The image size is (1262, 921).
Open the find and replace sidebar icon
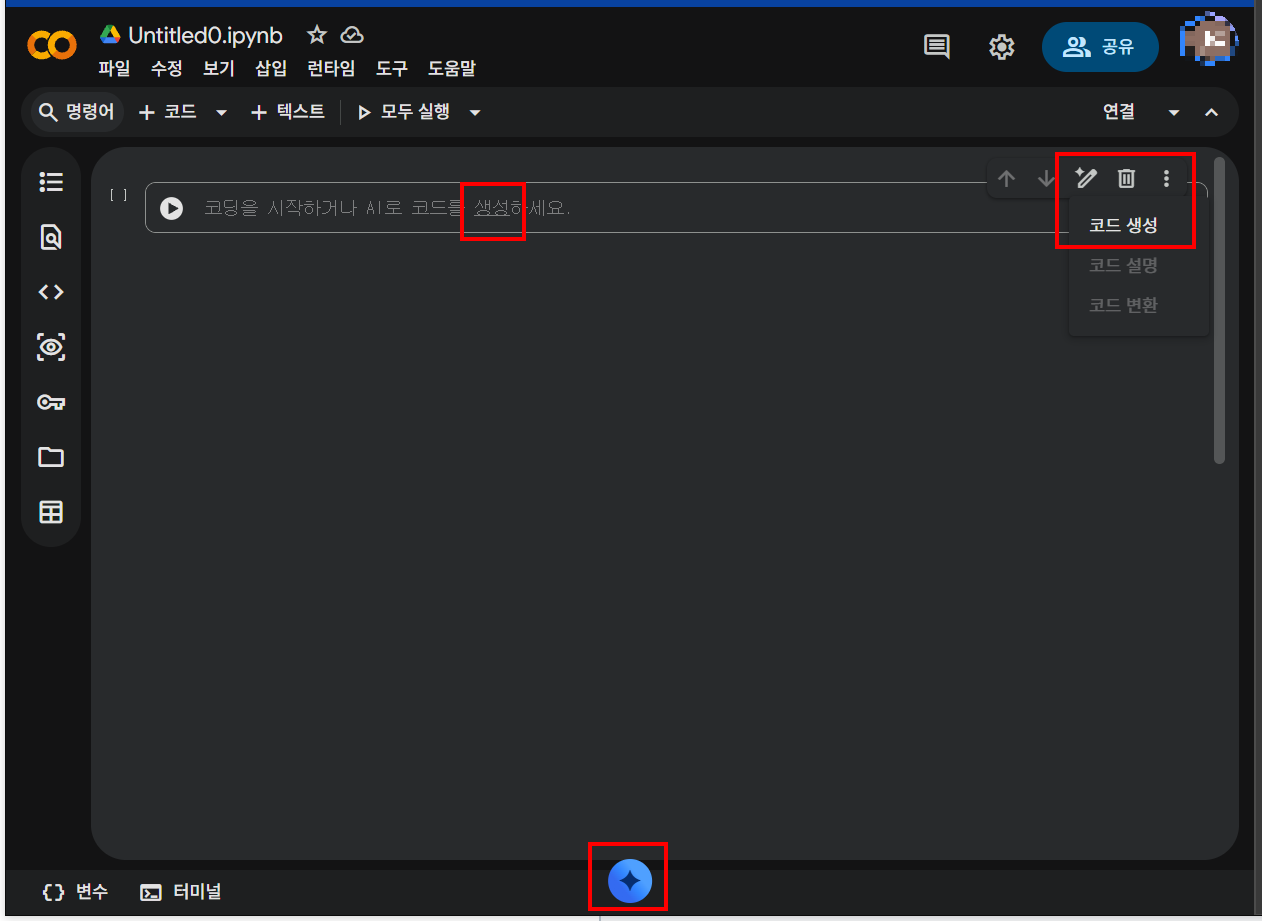pyautogui.click(x=51, y=237)
